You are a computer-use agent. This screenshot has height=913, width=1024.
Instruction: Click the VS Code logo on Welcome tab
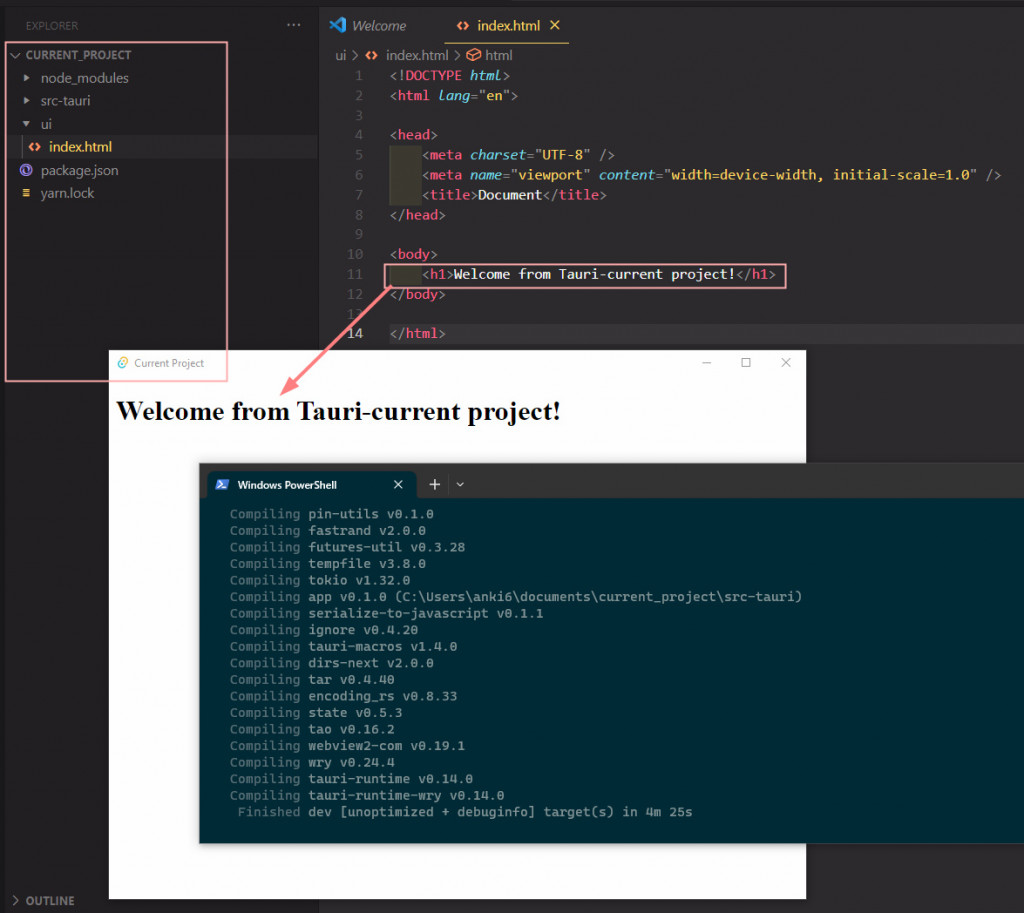338,25
